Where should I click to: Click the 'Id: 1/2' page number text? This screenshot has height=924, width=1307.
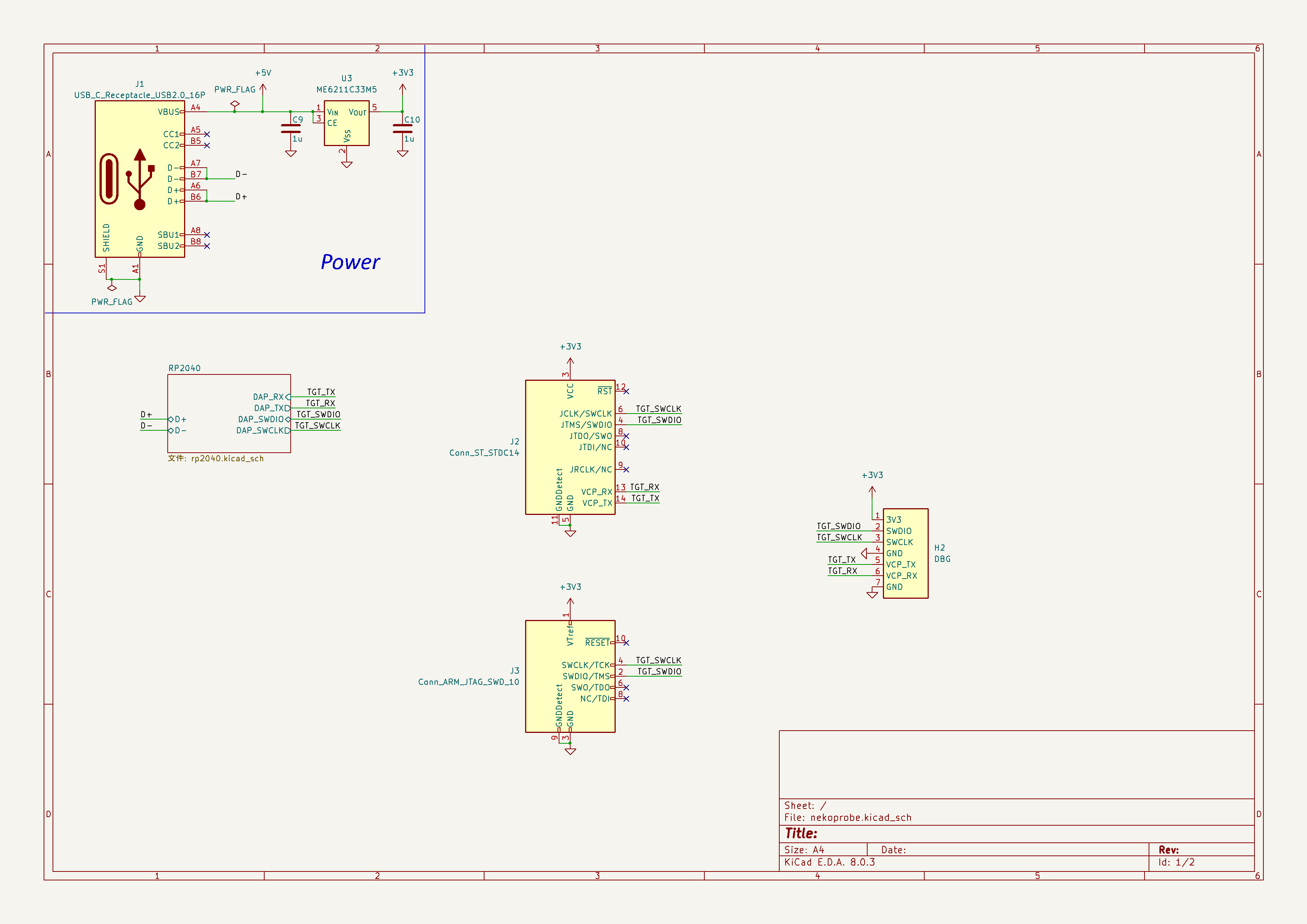click(1177, 863)
